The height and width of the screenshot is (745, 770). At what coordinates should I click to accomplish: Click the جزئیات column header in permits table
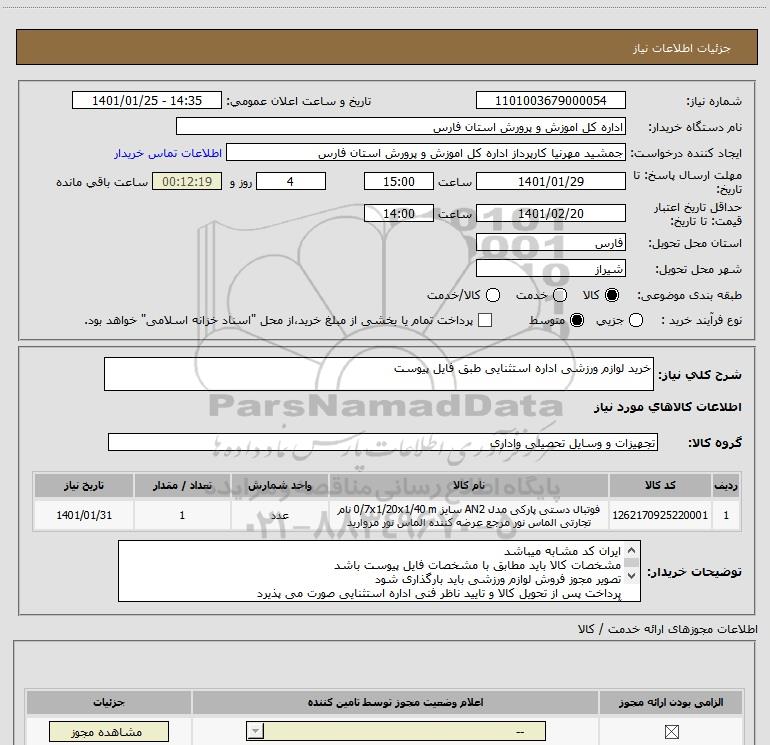pos(109,702)
